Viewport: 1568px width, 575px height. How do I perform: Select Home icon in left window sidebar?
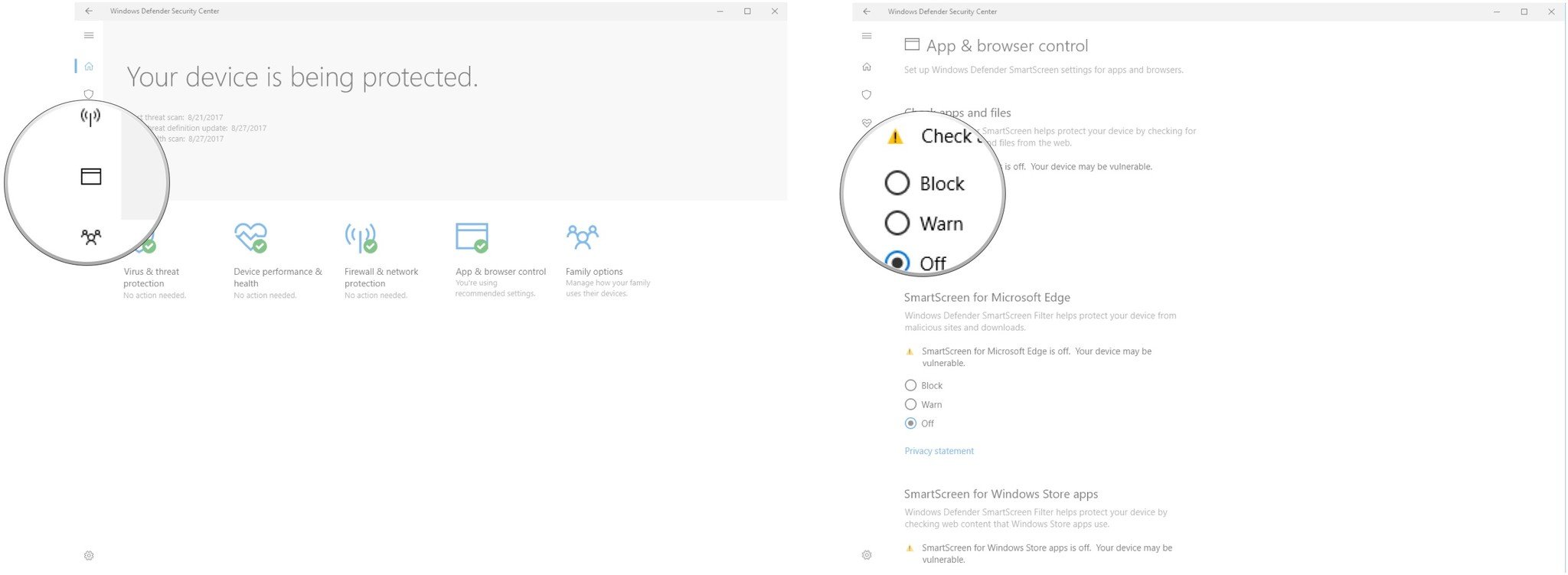(89, 67)
